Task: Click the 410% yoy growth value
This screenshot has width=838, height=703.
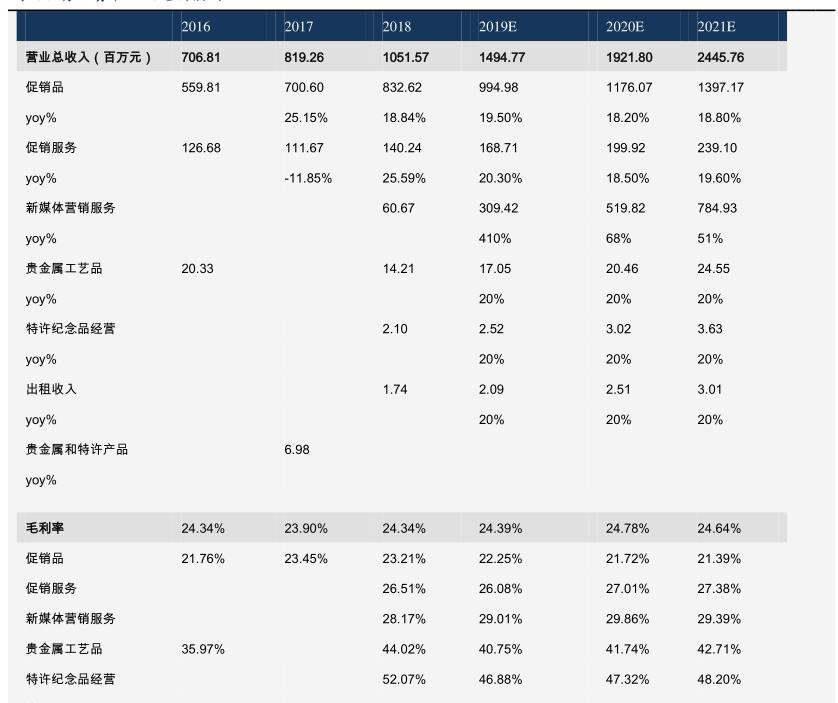Action: 495,238
